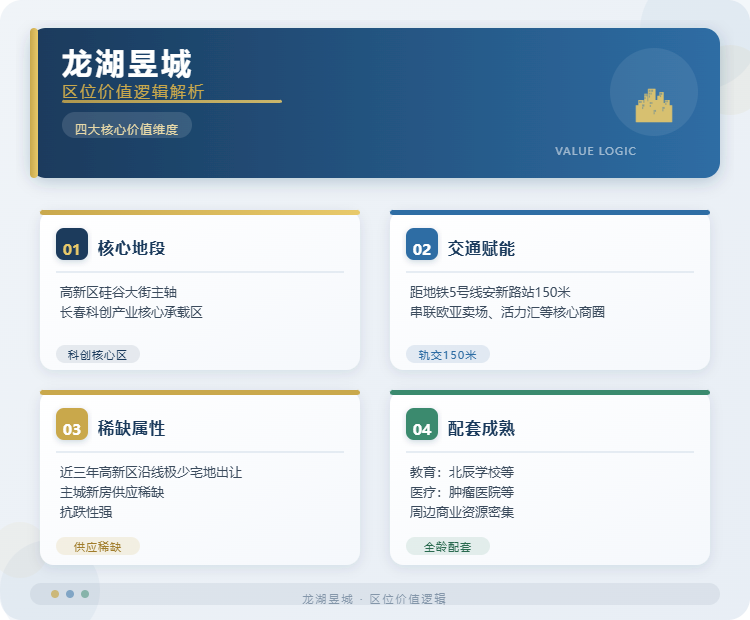Click the green dot in footer
This screenshot has width=750, height=620.
point(85,594)
